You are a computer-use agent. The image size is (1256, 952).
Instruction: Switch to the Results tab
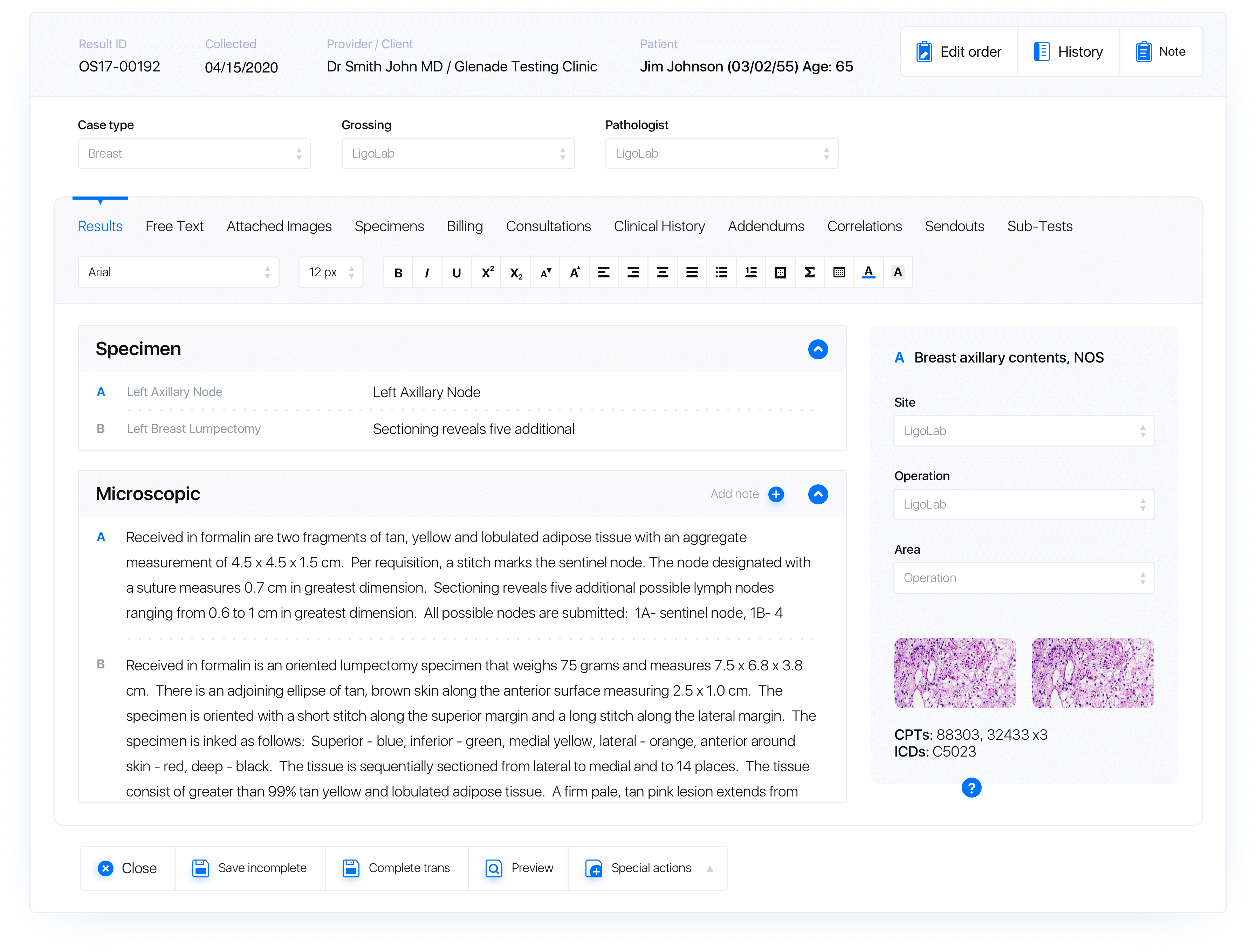click(x=100, y=227)
